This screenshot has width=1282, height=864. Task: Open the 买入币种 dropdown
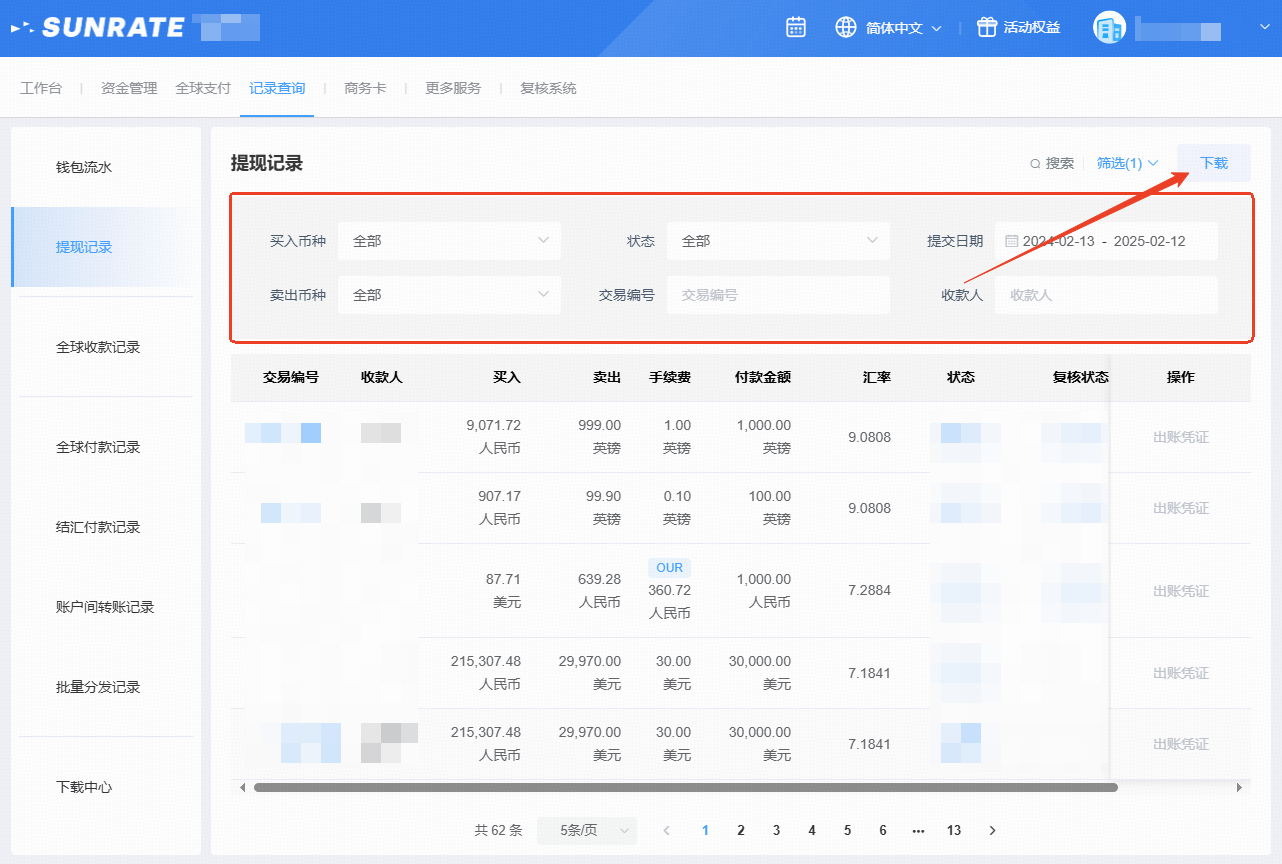coord(449,241)
